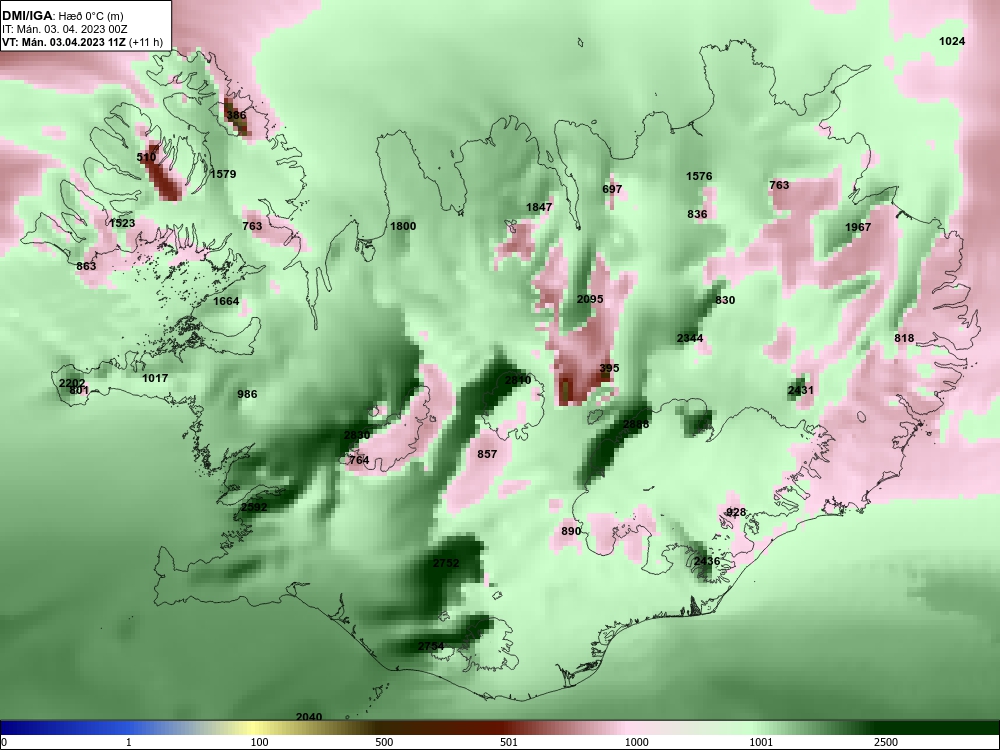Screen dimensions: 1000x750
Task: Select the 986 value on the map
Action: click(x=247, y=394)
